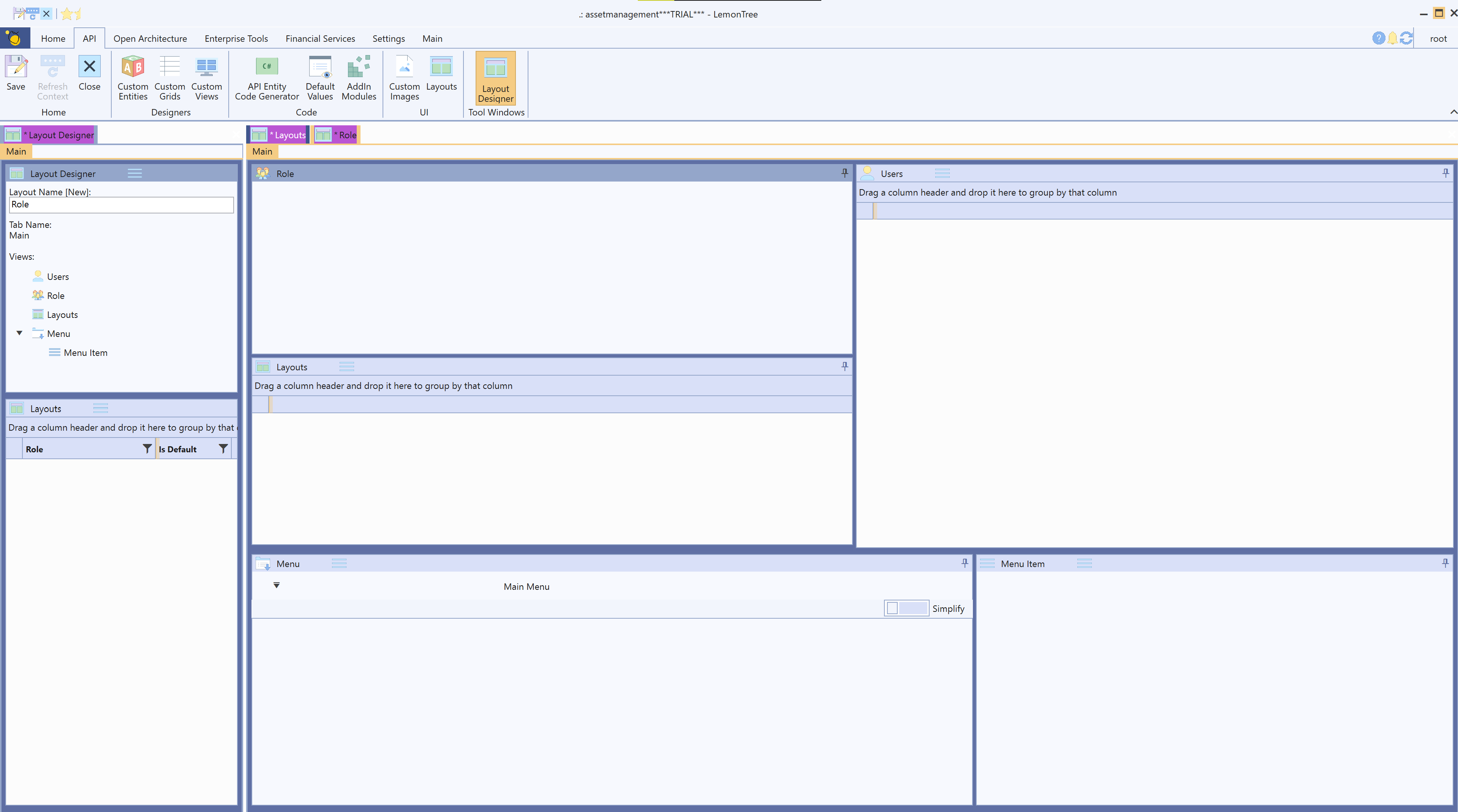Open the Is Default column filter
Viewport: 1458px width, 812px height.
223,449
